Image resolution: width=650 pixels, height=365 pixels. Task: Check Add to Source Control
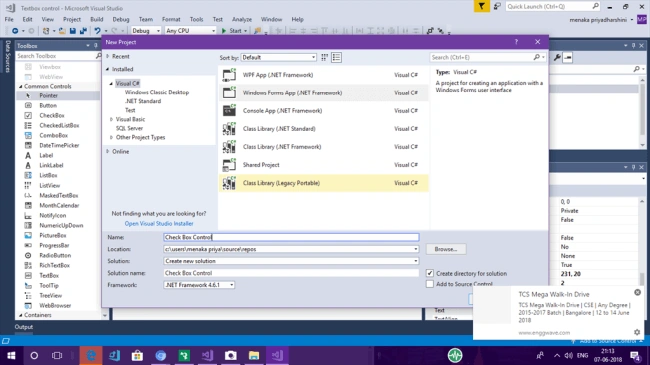coord(430,284)
